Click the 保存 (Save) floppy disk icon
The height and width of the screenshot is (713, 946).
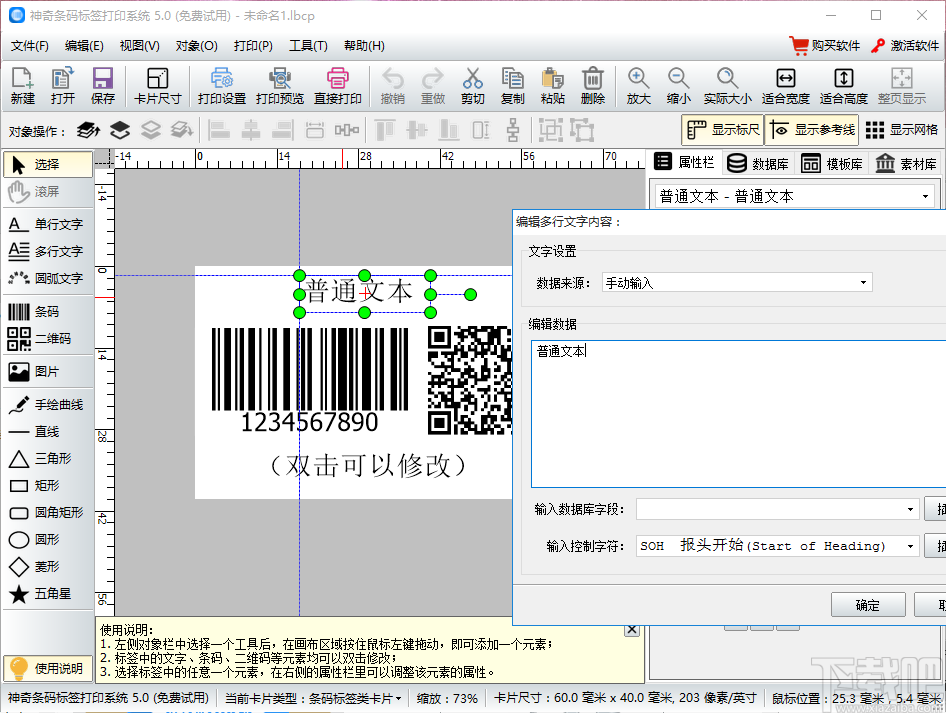click(x=102, y=85)
